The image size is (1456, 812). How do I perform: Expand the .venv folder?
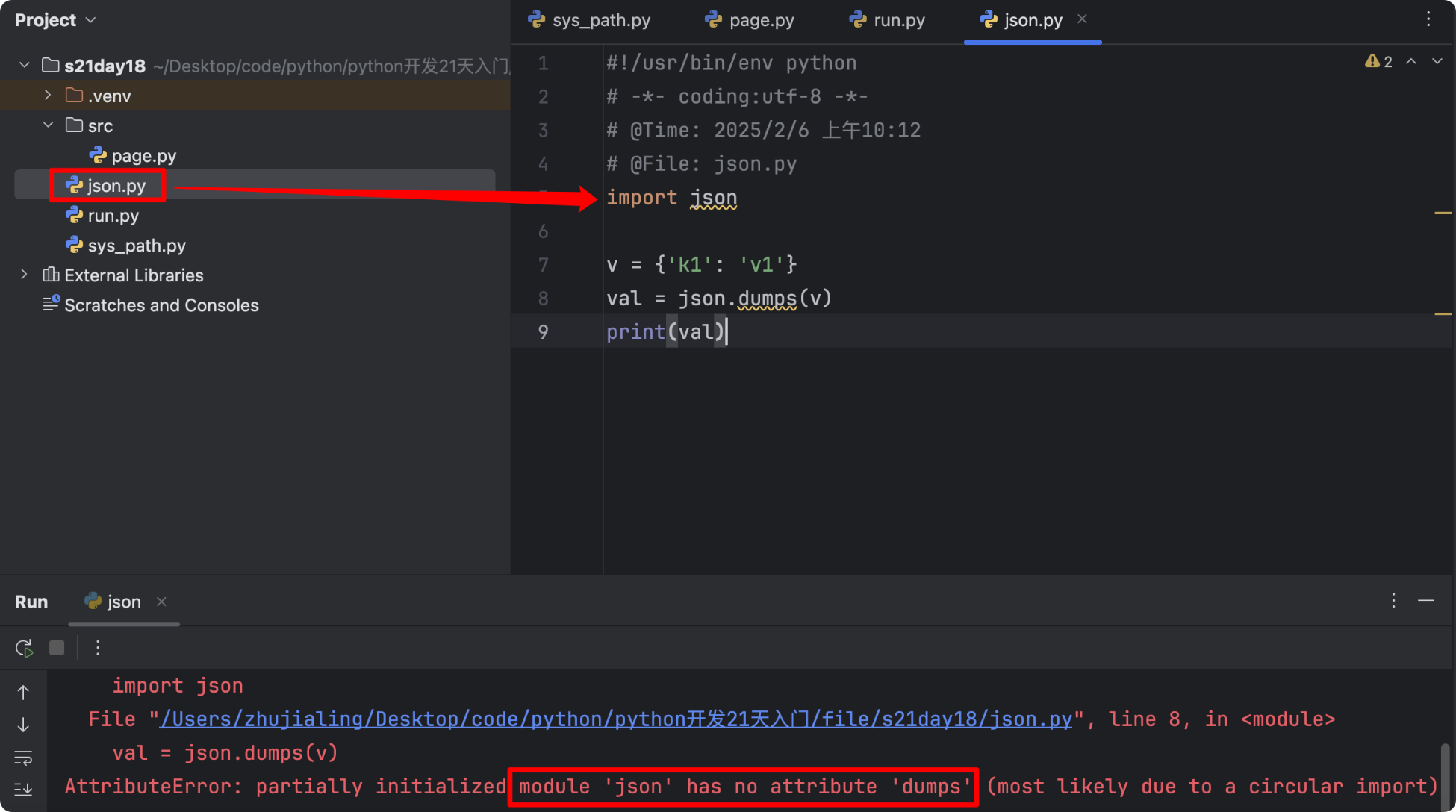pyautogui.click(x=48, y=96)
